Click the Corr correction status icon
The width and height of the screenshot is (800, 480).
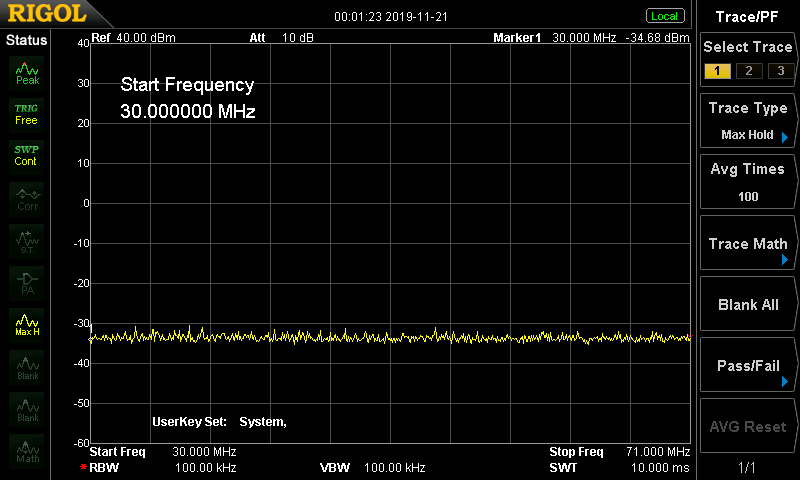coord(27,198)
